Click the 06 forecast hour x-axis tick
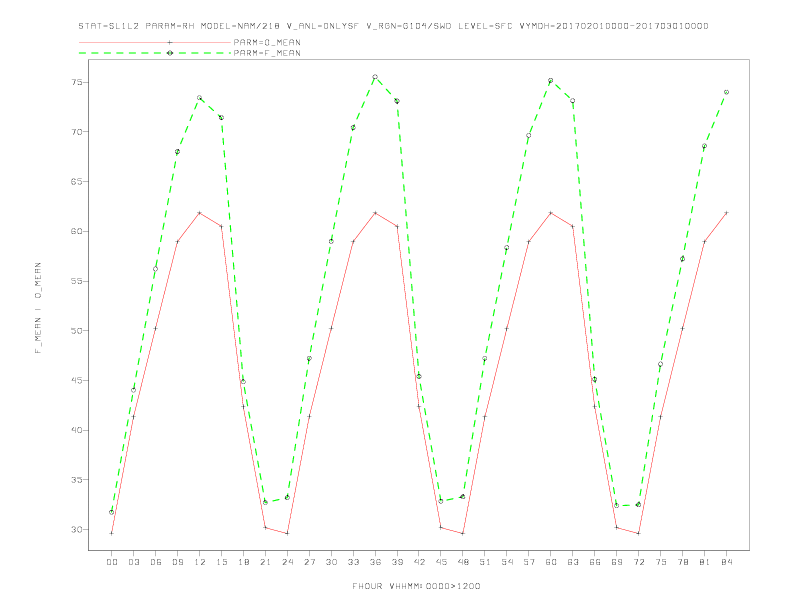Image resolution: width=792 pixels, height=612 pixels. (x=156, y=562)
